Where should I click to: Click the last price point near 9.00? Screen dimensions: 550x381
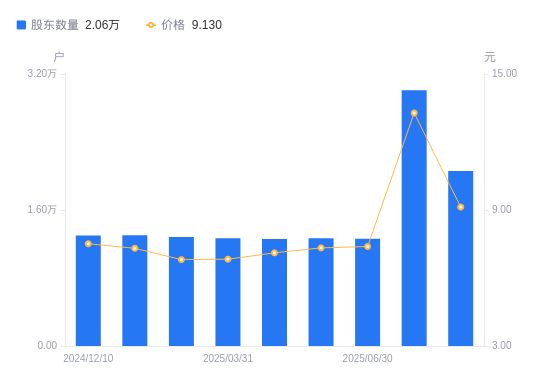click(461, 207)
